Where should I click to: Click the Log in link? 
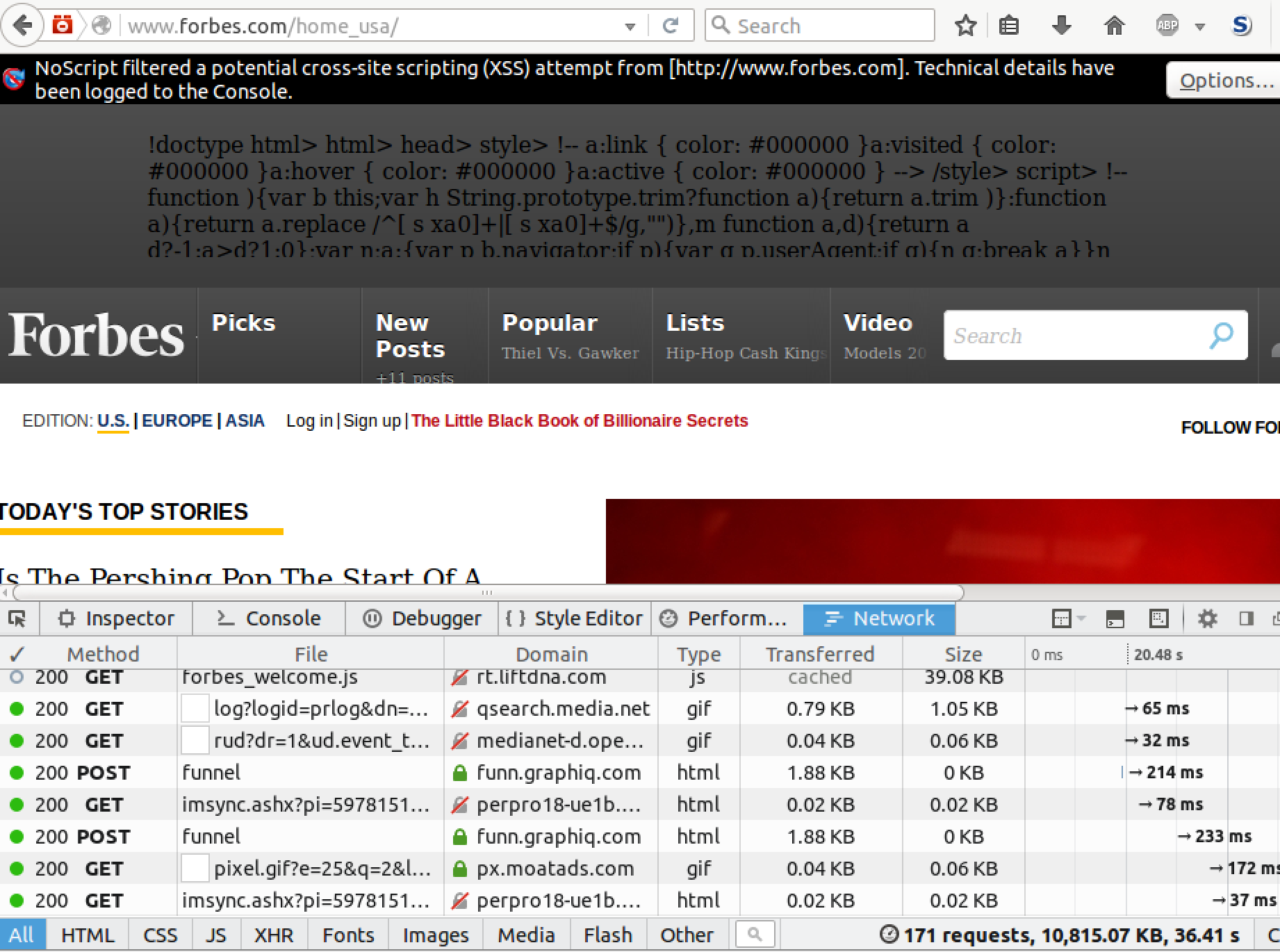(309, 421)
